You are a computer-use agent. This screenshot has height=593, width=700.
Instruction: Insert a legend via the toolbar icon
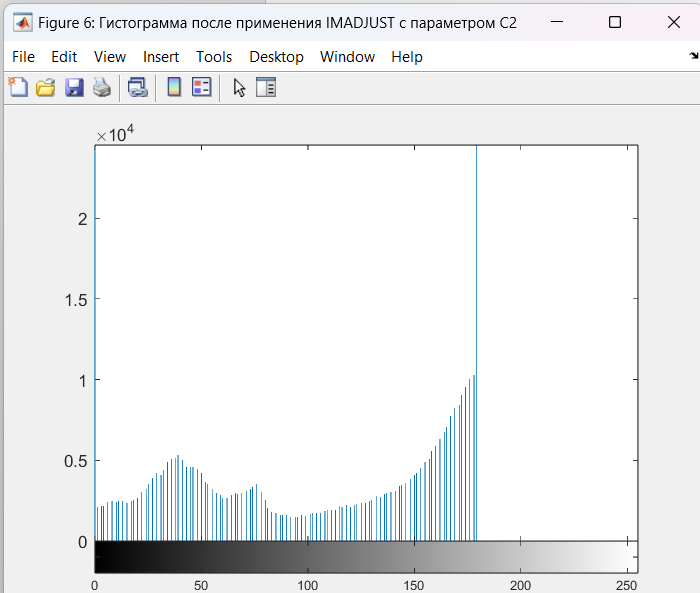pos(201,87)
